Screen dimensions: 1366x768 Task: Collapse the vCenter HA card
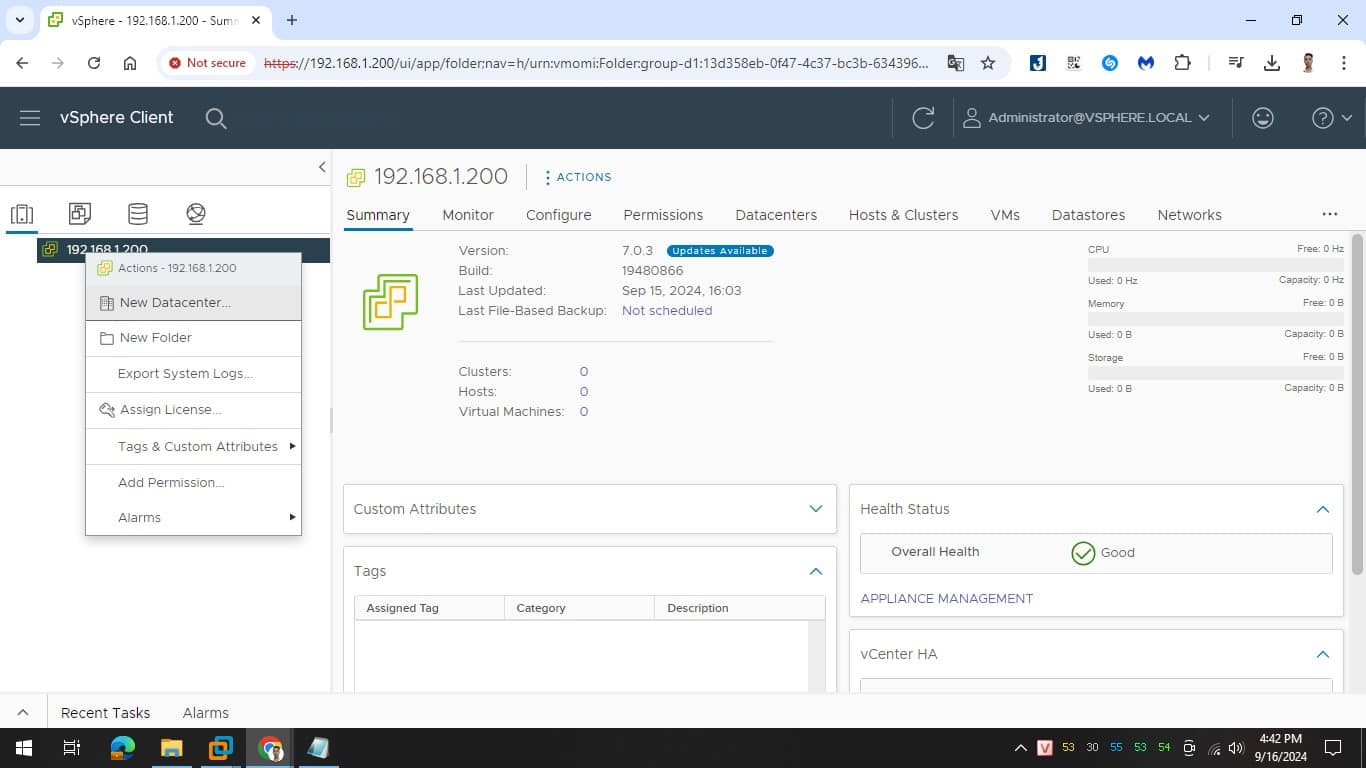click(1323, 654)
